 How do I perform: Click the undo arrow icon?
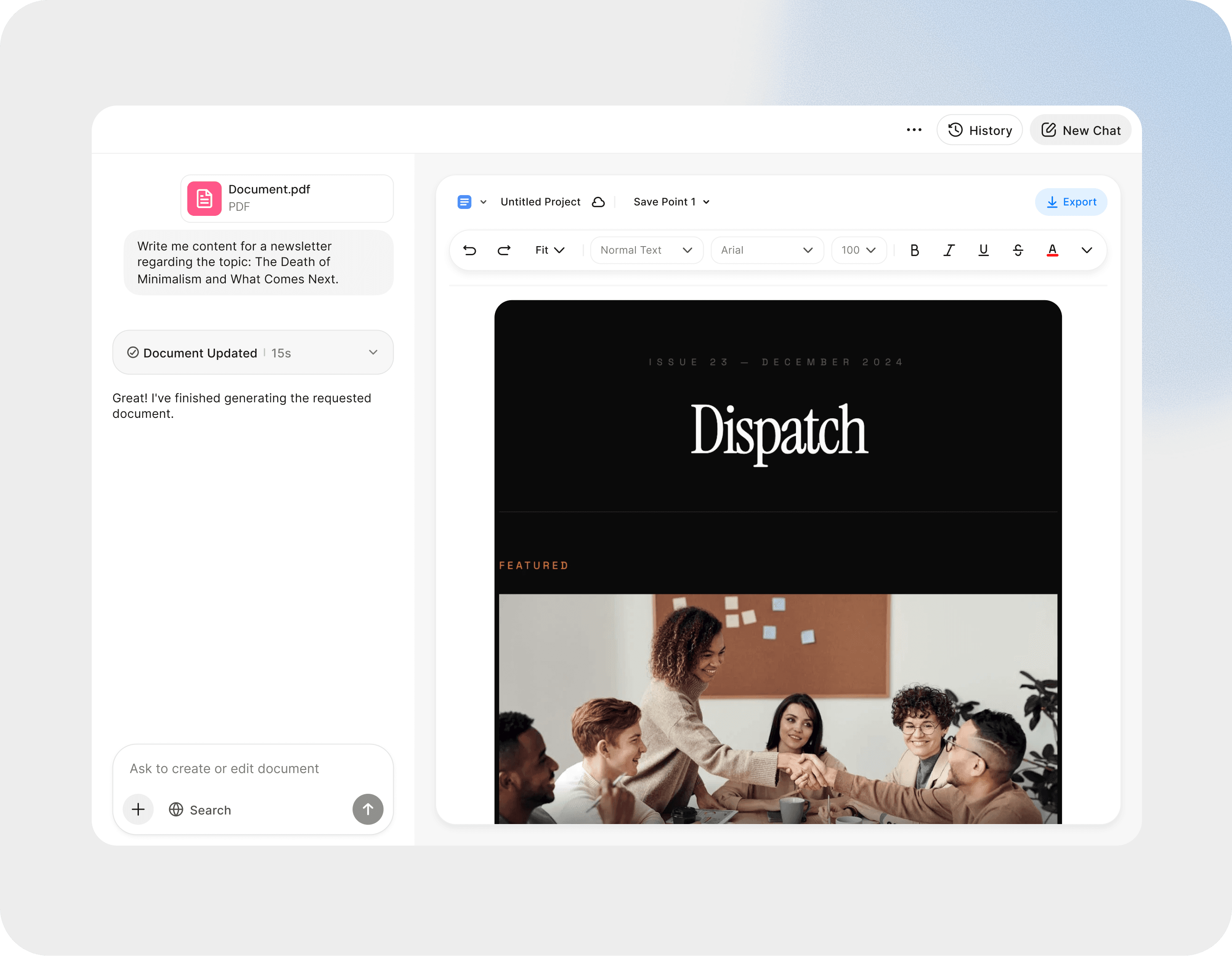pos(469,250)
